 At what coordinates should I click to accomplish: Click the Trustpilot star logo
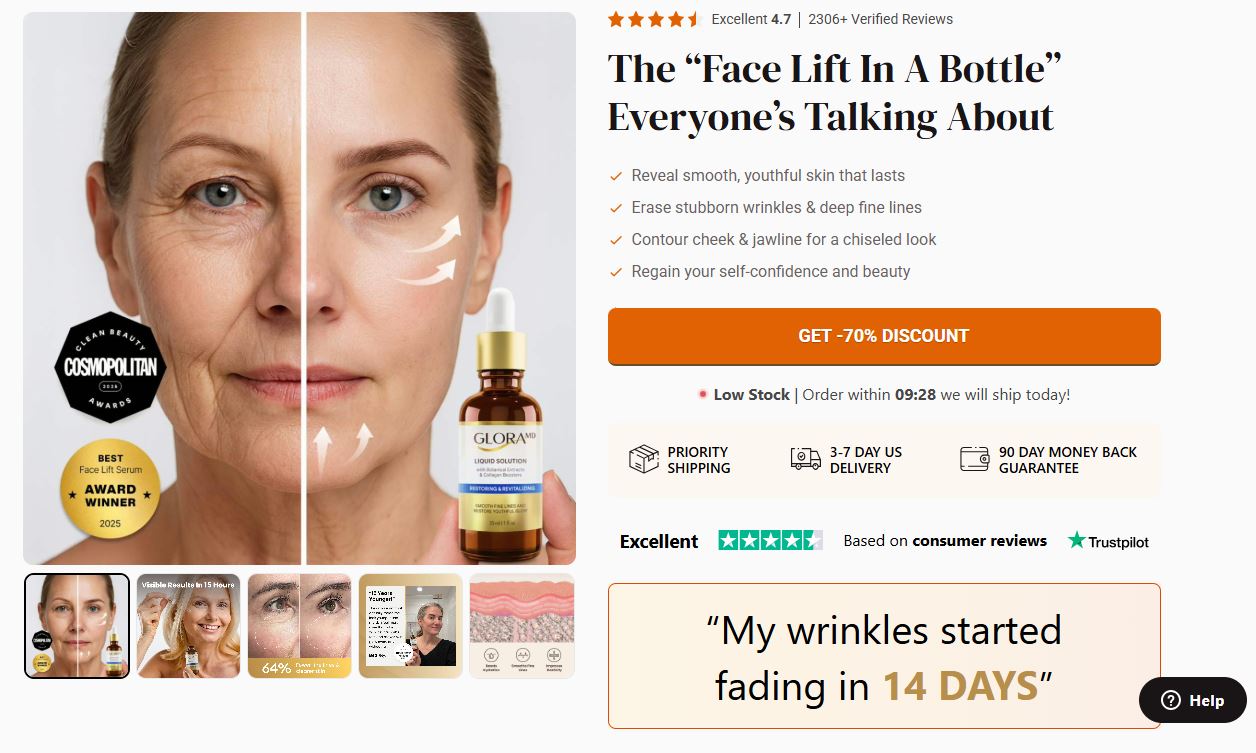coord(1076,541)
